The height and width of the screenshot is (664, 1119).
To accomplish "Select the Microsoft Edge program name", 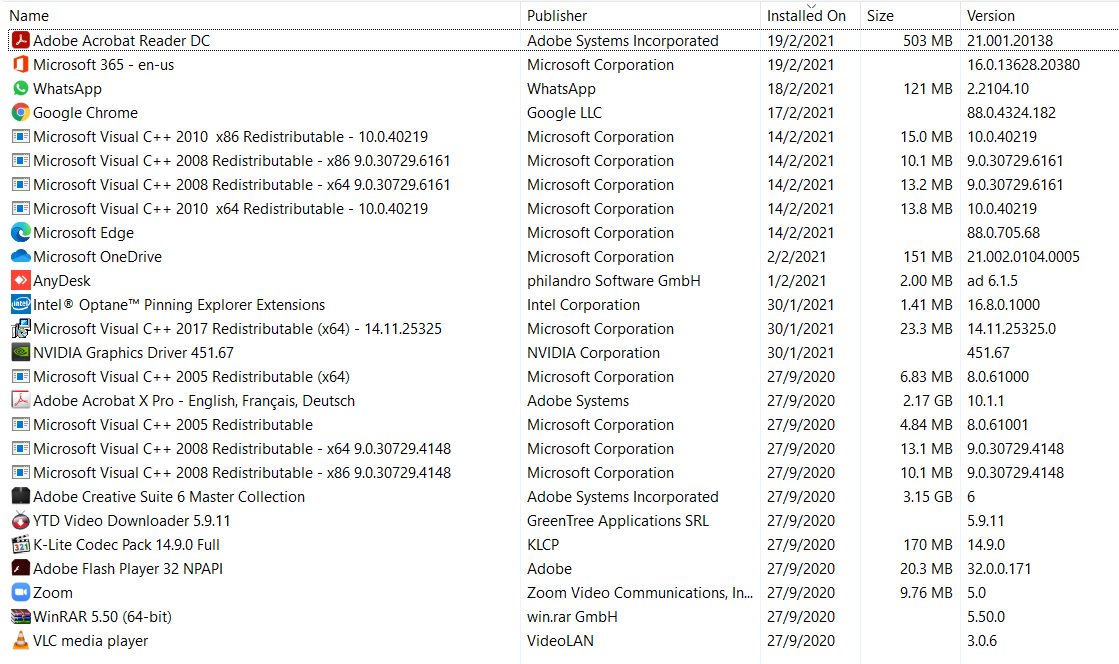I will coord(83,233).
